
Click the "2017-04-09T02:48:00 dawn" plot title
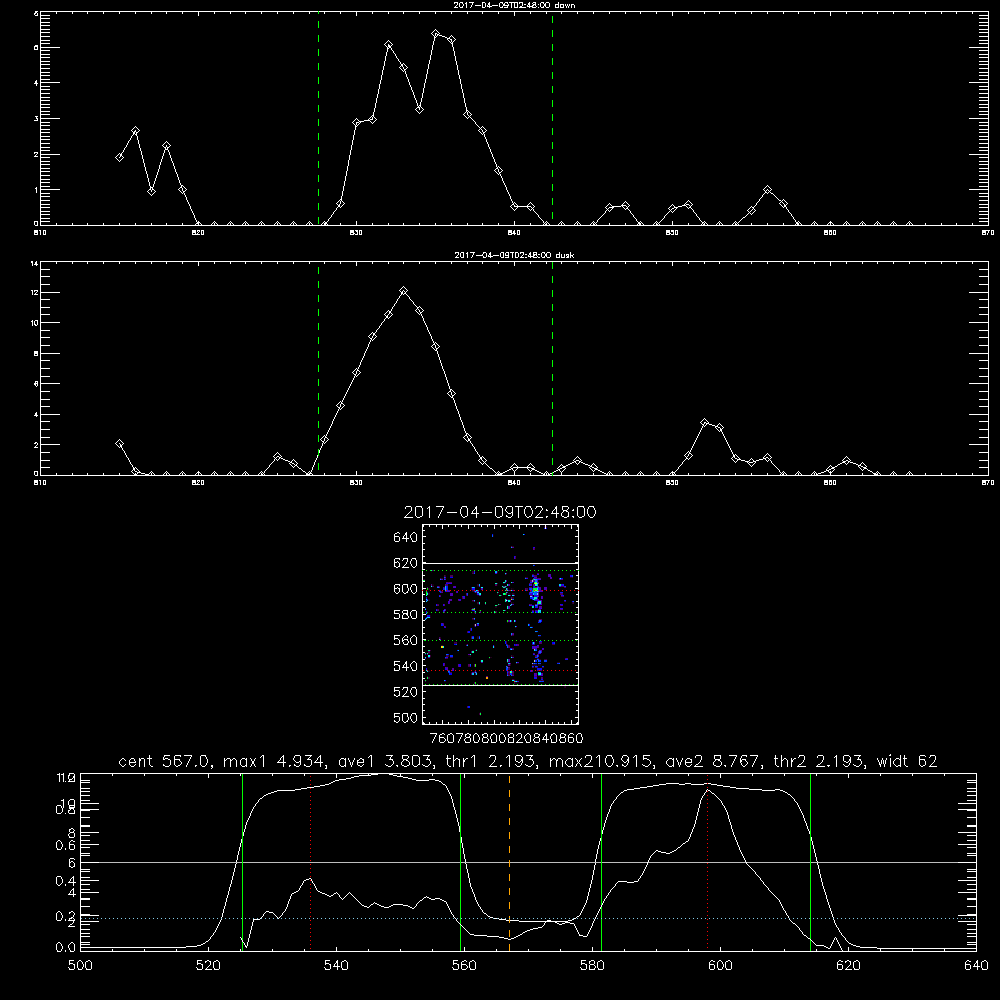click(514, 5)
